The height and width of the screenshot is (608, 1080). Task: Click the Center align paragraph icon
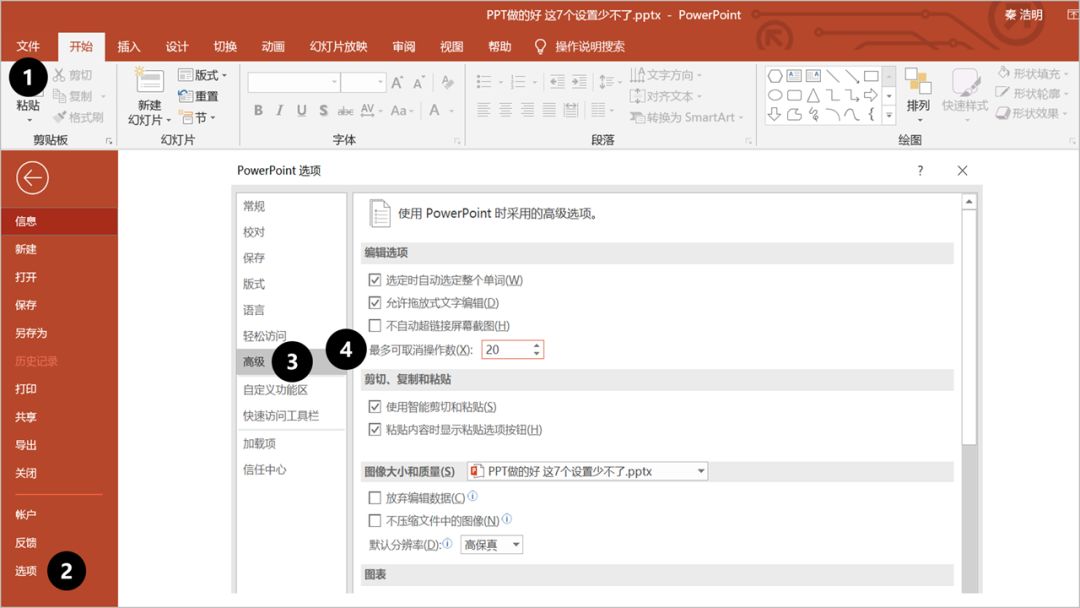click(506, 109)
